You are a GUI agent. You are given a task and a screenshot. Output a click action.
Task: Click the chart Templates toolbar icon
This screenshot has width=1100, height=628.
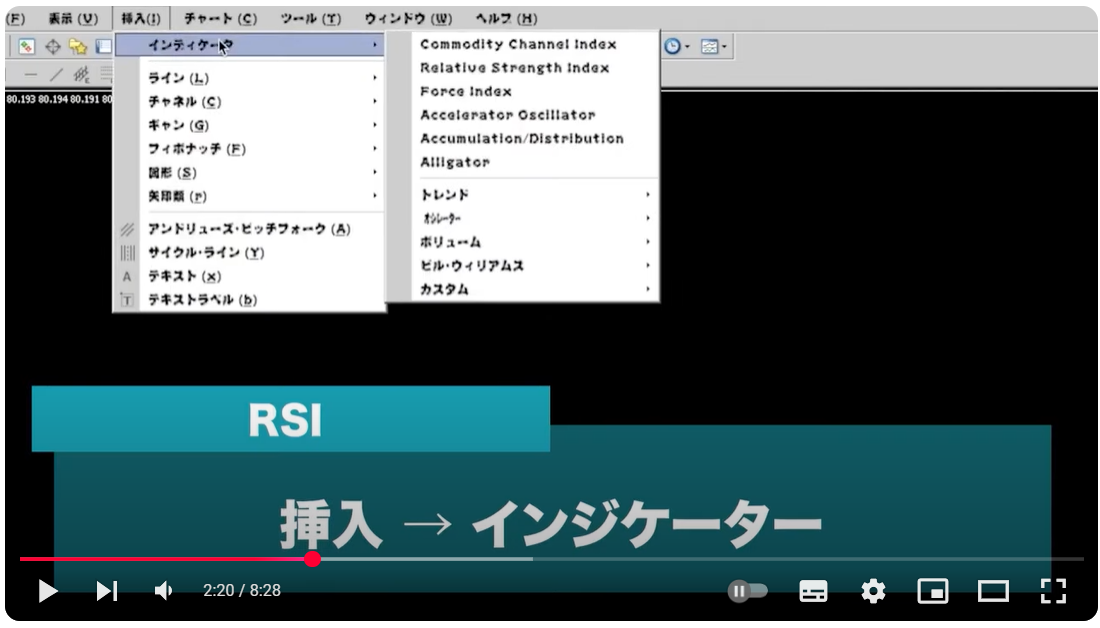click(x=710, y=47)
